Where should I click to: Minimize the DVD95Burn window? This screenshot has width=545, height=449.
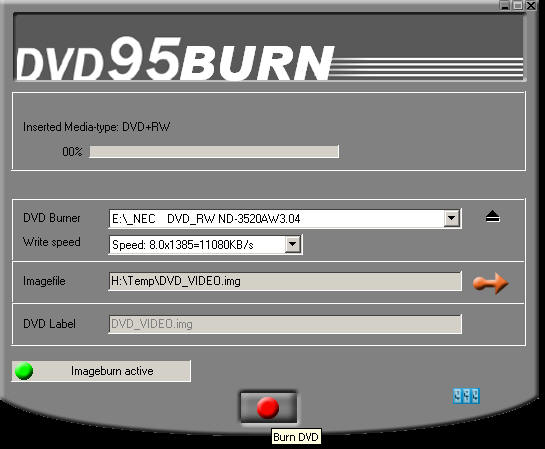[504, 5]
